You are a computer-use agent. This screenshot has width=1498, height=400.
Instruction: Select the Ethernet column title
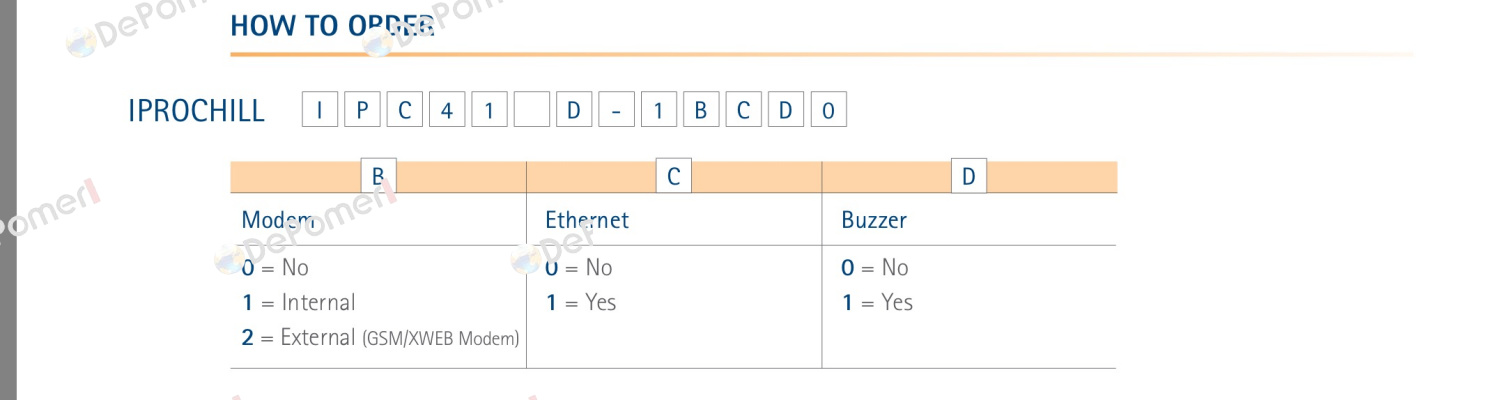587,220
